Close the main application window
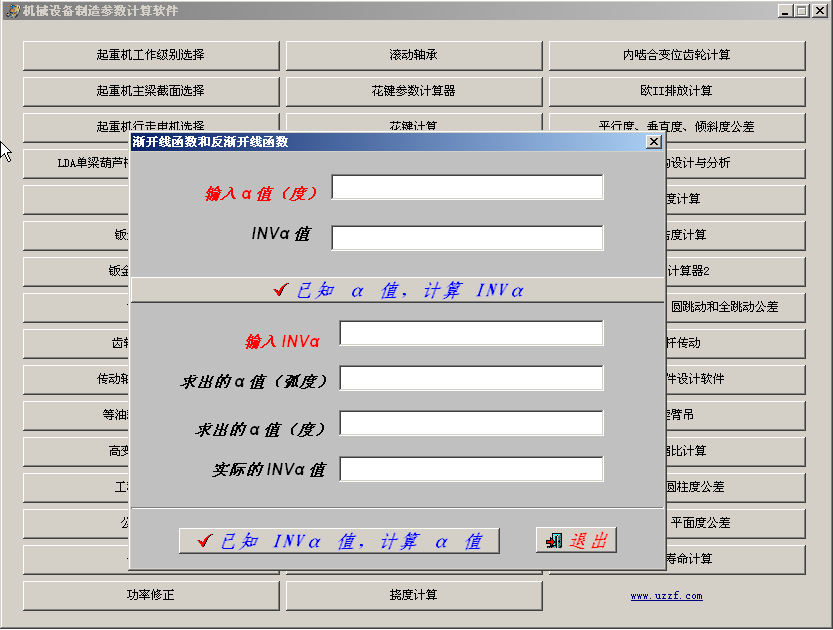The image size is (833, 630). pos(819,11)
